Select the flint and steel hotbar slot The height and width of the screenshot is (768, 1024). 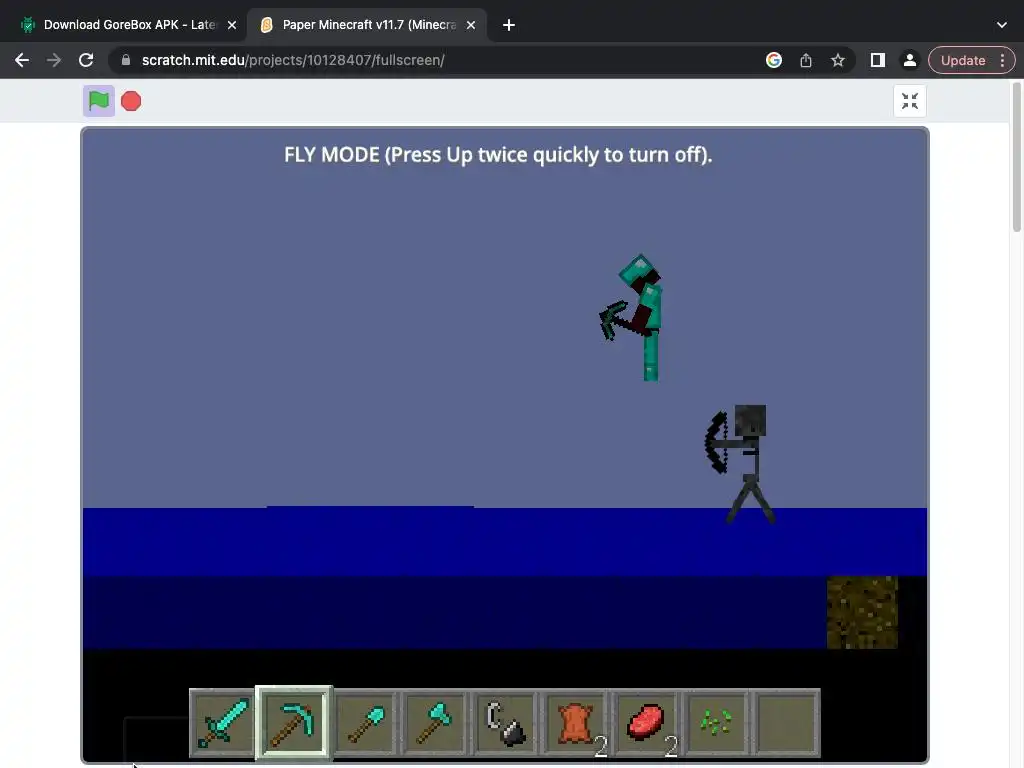point(506,723)
